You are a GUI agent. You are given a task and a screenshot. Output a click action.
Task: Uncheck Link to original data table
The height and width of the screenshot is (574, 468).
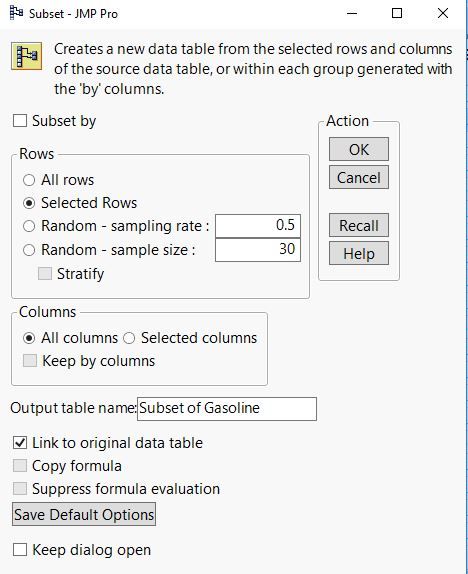[20, 443]
